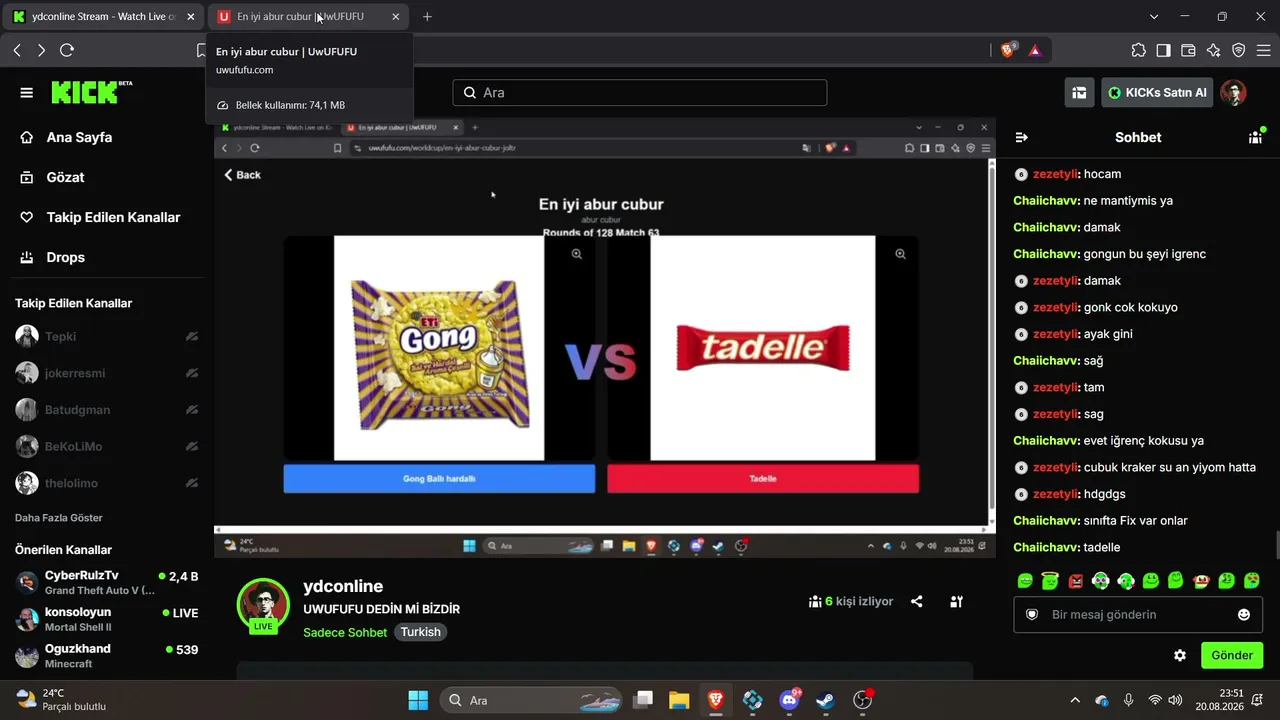The width and height of the screenshot is (1280, 720).
Task: Open chat identity badge icon
Action: click(x=1032, y=615)
